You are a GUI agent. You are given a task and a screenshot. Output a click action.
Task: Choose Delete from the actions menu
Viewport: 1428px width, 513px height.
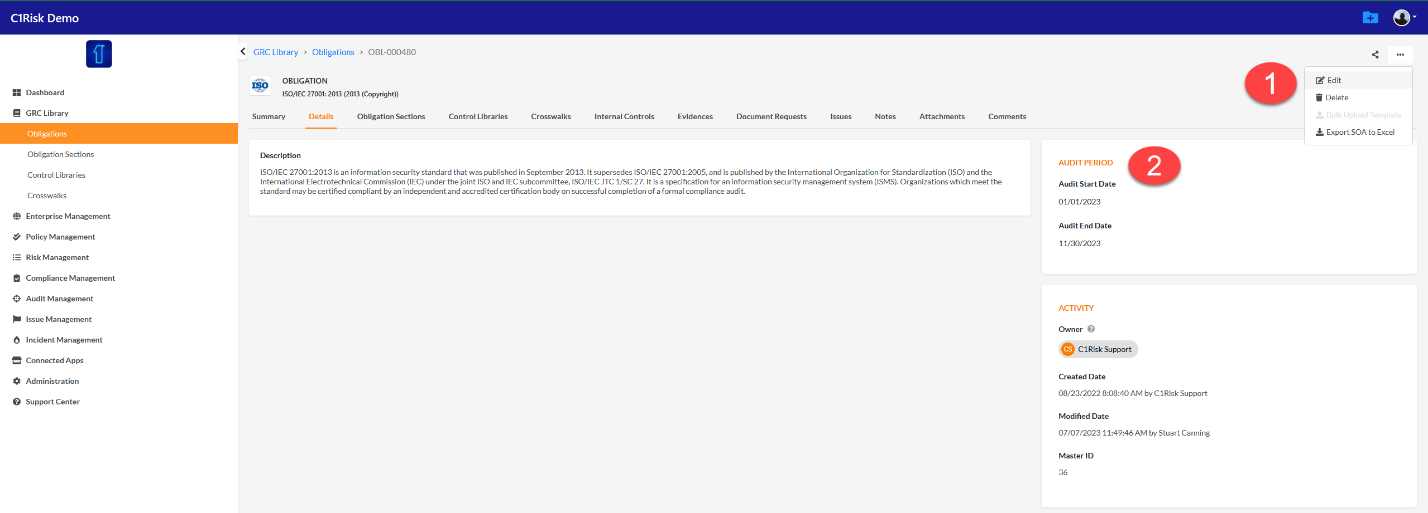(x=1358, y=97)
